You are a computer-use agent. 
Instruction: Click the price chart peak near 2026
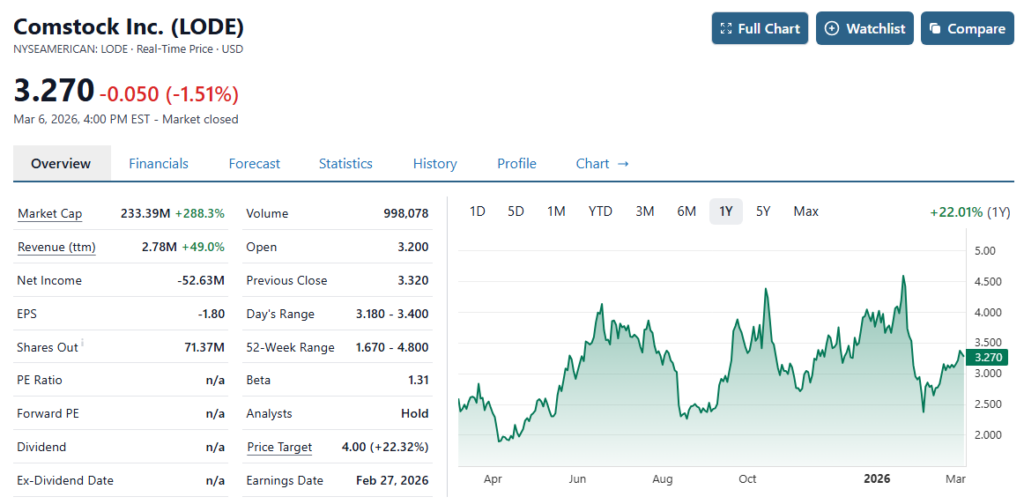903,277
